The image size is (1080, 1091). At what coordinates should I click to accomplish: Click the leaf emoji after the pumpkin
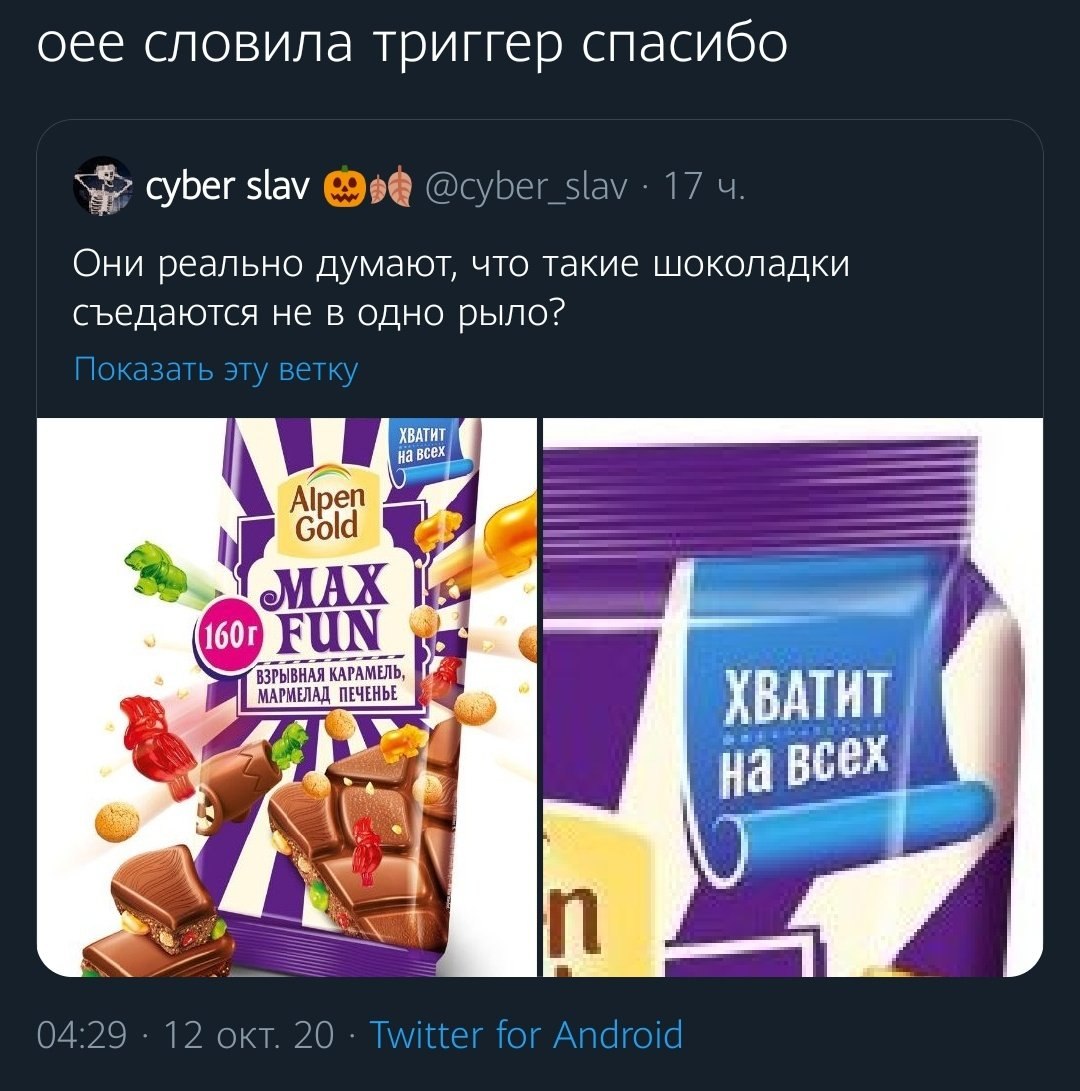coord(390,186)
